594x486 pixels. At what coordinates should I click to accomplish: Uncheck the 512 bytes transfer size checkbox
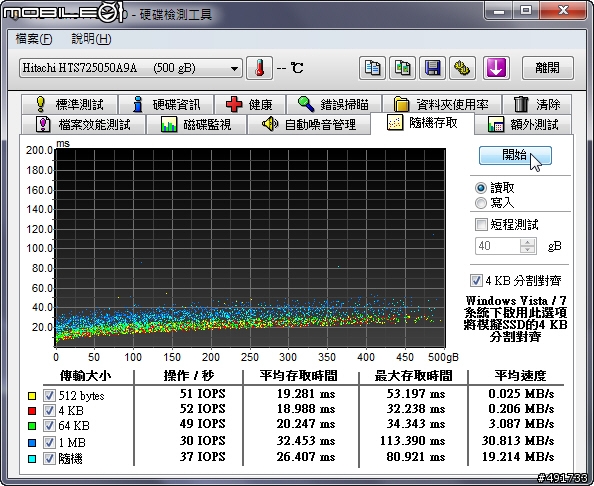click(x=49, y=395)
